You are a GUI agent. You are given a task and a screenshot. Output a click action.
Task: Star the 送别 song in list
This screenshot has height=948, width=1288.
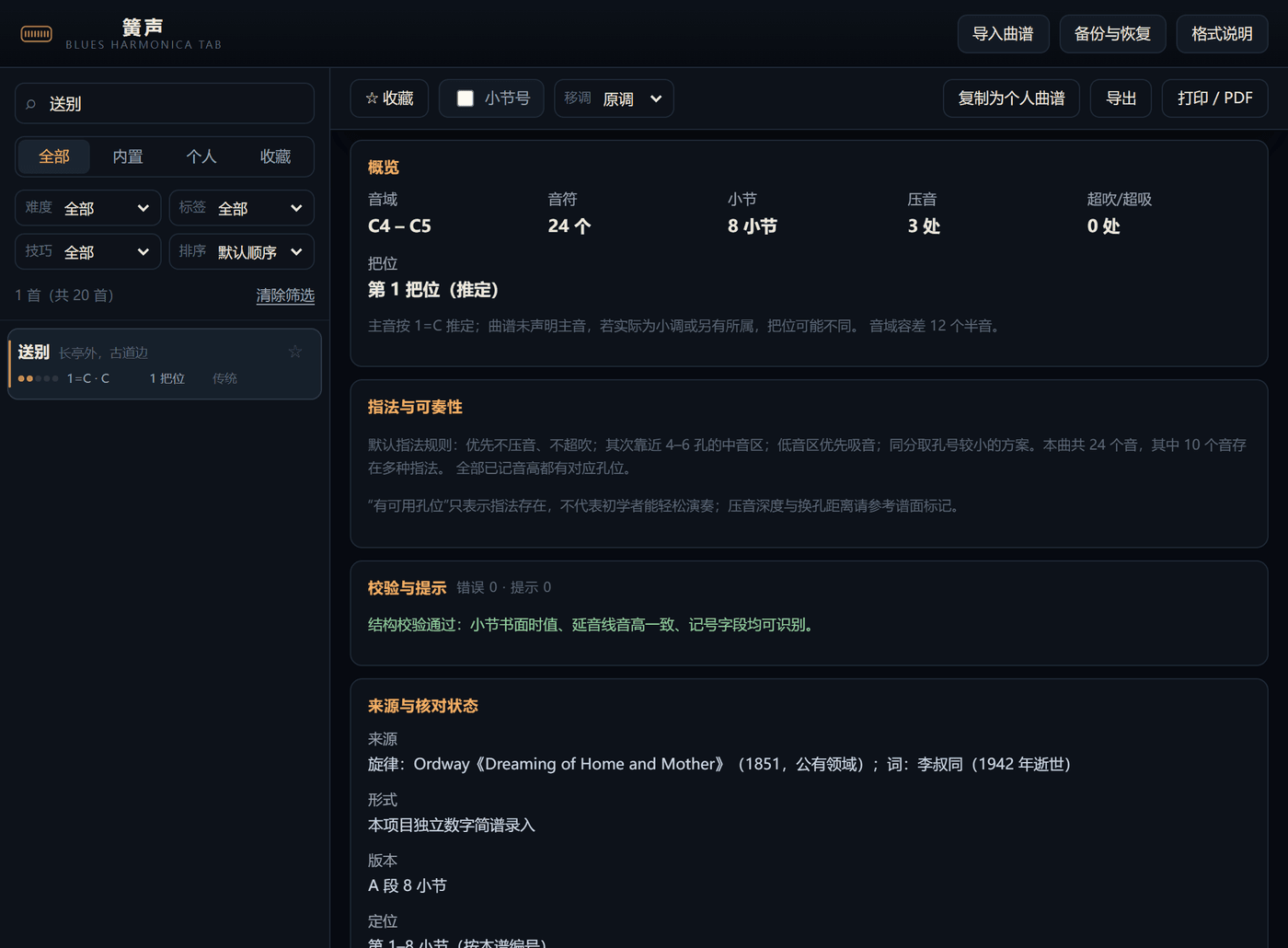(294, 352)
